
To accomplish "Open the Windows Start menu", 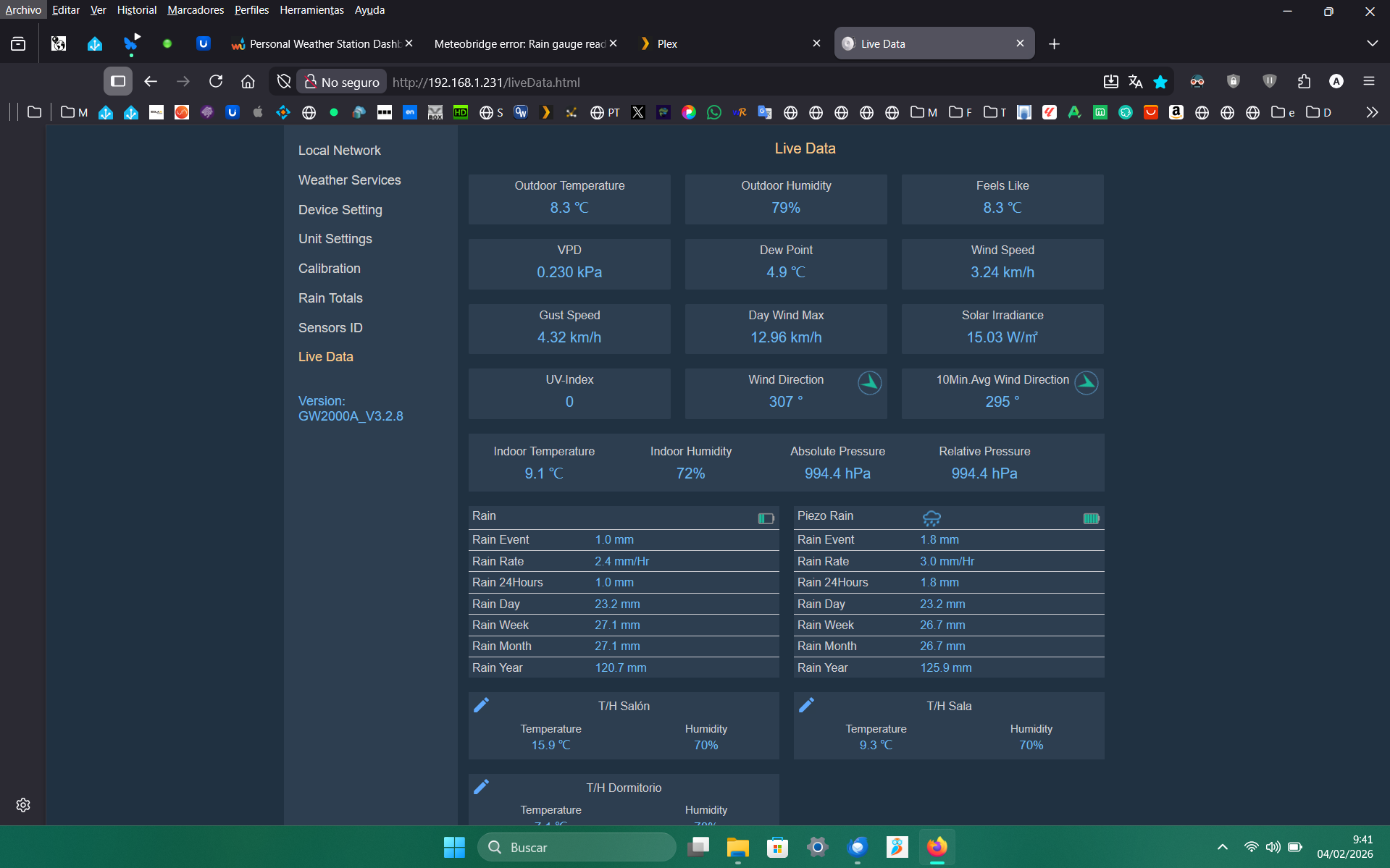I will pos(454,847).
